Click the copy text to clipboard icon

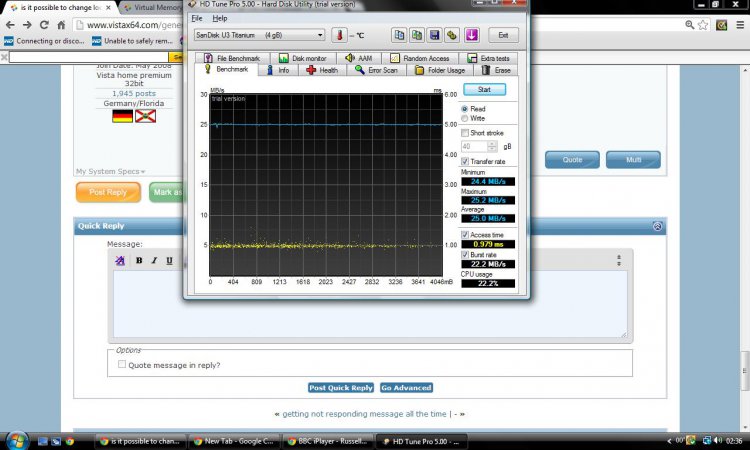pos(399,35)
